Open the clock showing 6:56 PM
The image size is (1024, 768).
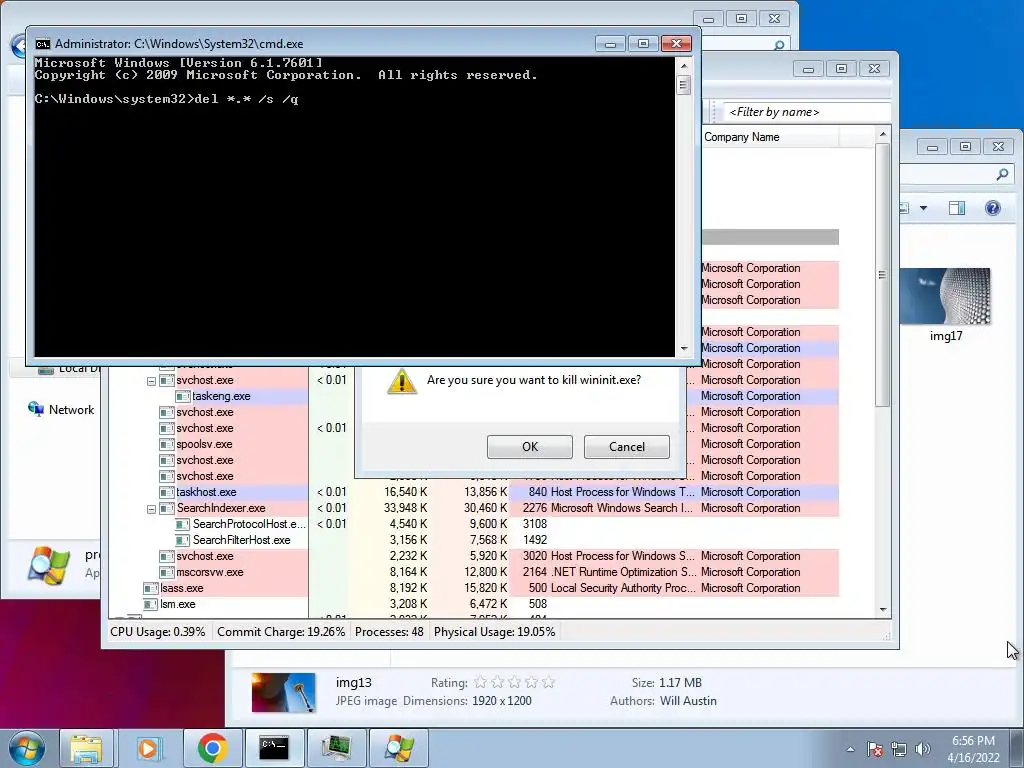click(972, 749)
